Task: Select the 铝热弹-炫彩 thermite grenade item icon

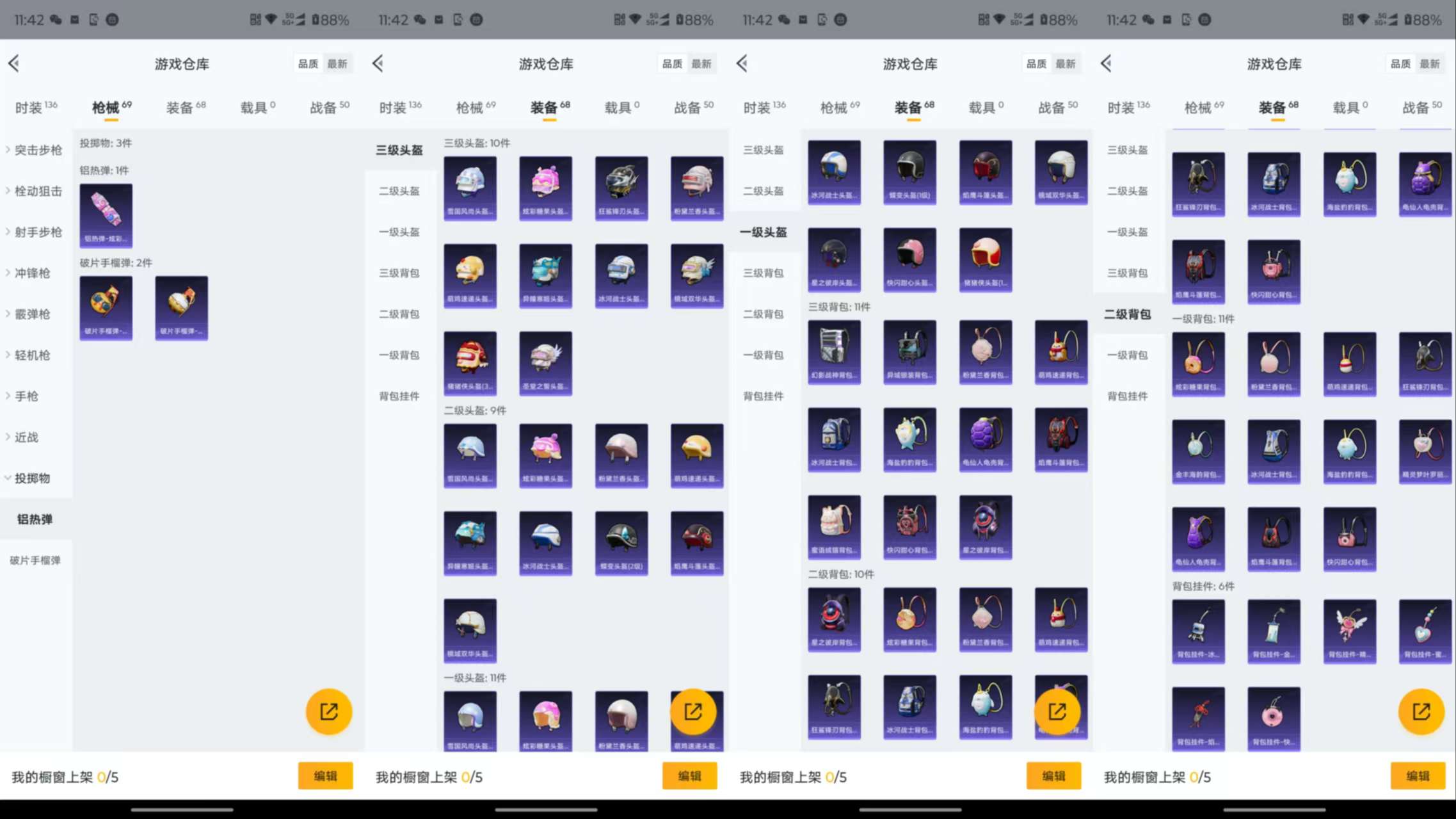Action: click(x=106, y=215)
